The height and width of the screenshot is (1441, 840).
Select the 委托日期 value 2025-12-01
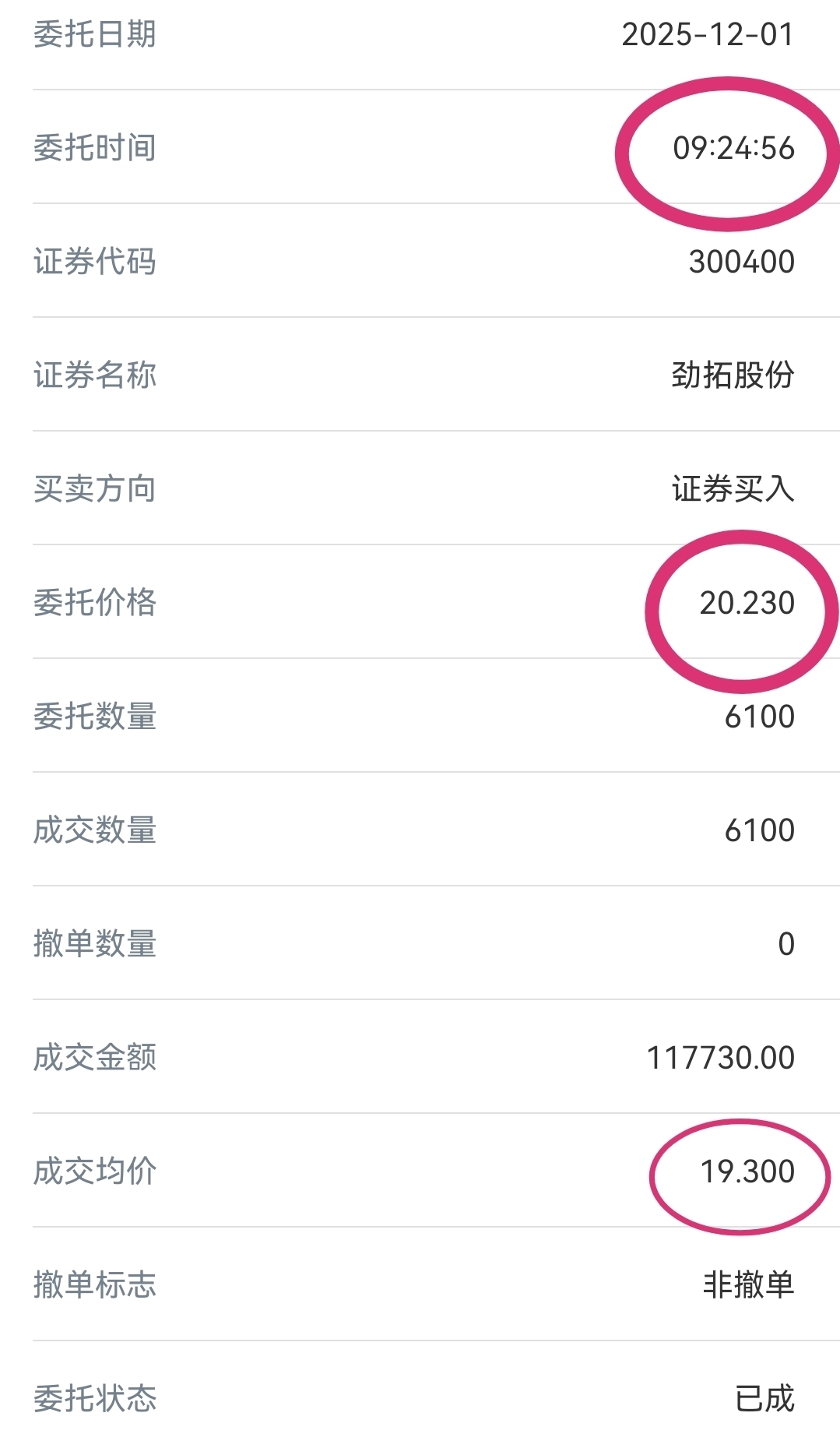pos(708,34)
